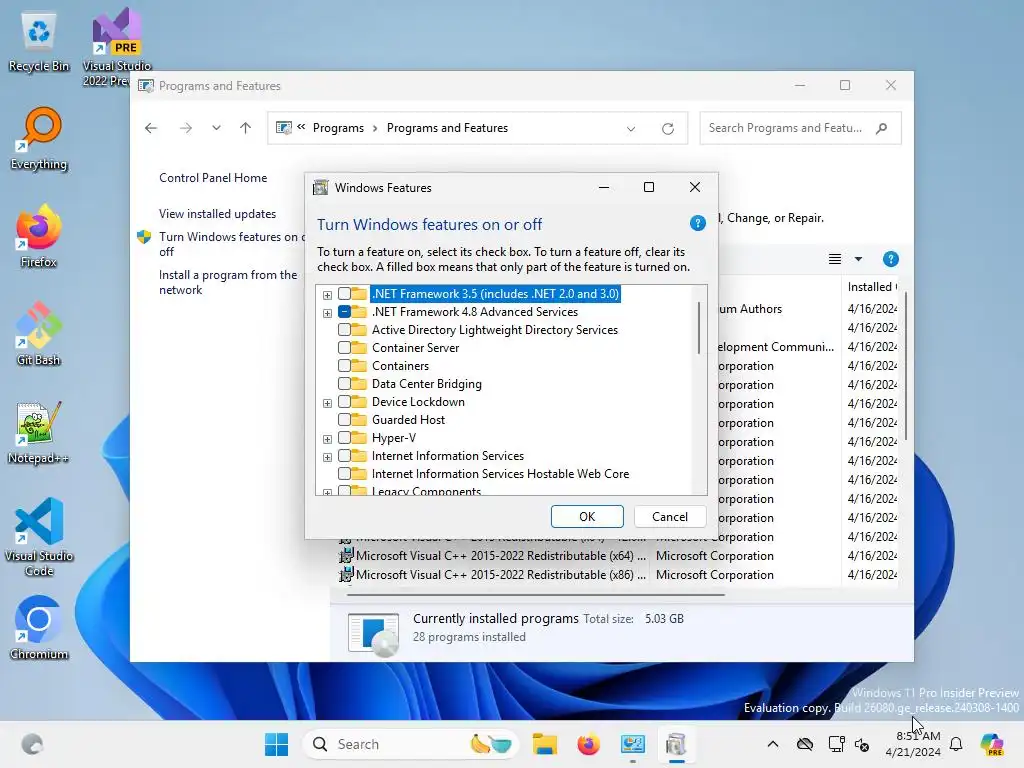The image size is (1024, 768).
Task: Click the program list vertical scrollbar
Action: [905, 366]
